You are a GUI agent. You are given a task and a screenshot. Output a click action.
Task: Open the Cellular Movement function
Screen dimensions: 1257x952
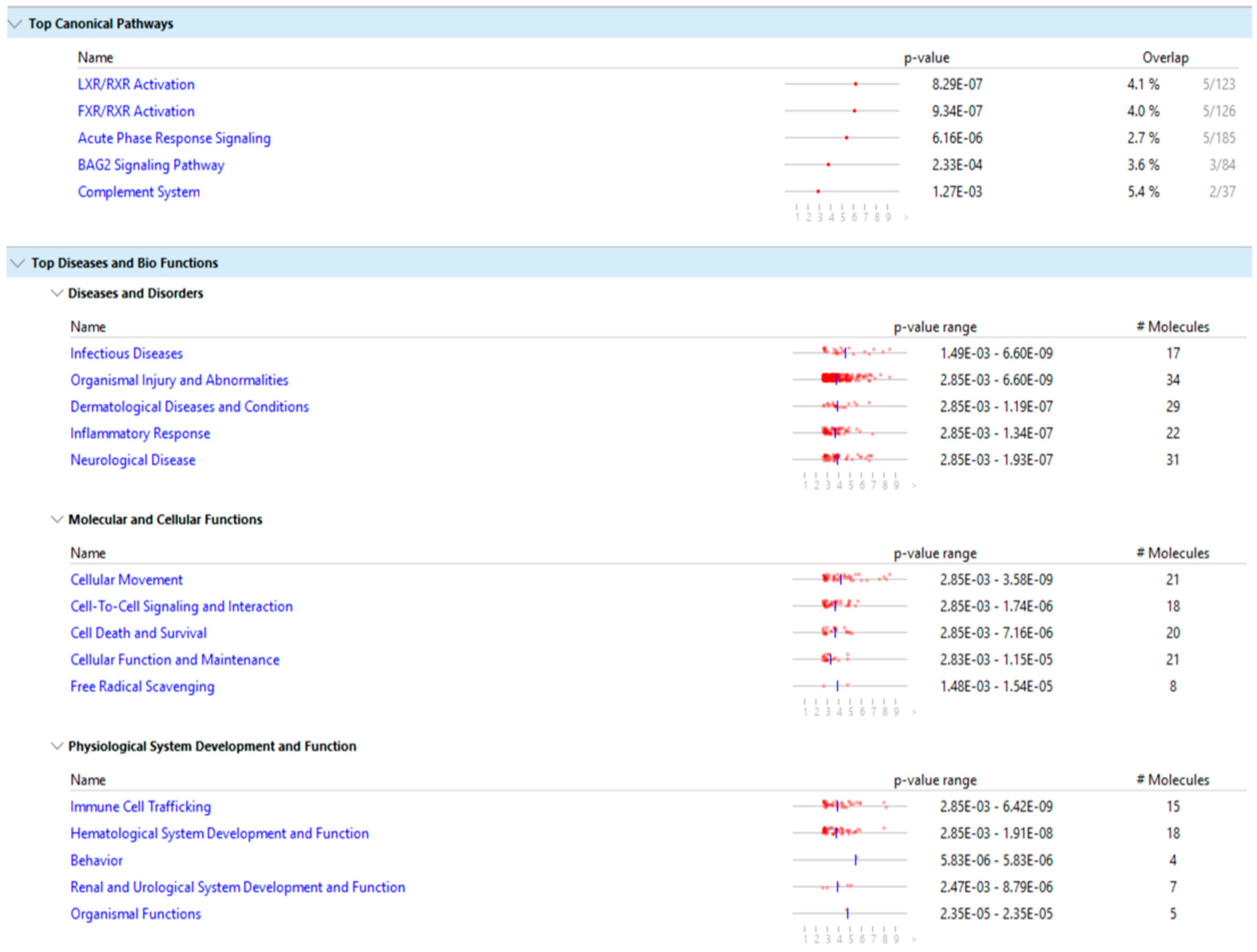click(x=125, y=579)
